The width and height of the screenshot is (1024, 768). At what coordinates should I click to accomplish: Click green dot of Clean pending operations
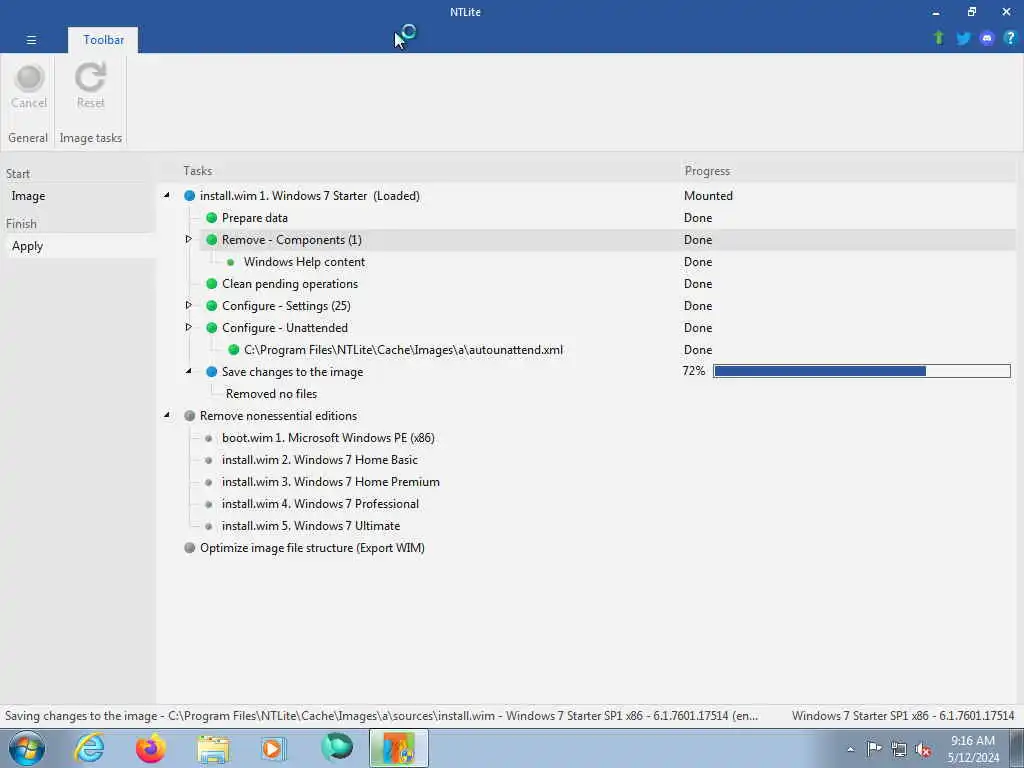point(212,283)
